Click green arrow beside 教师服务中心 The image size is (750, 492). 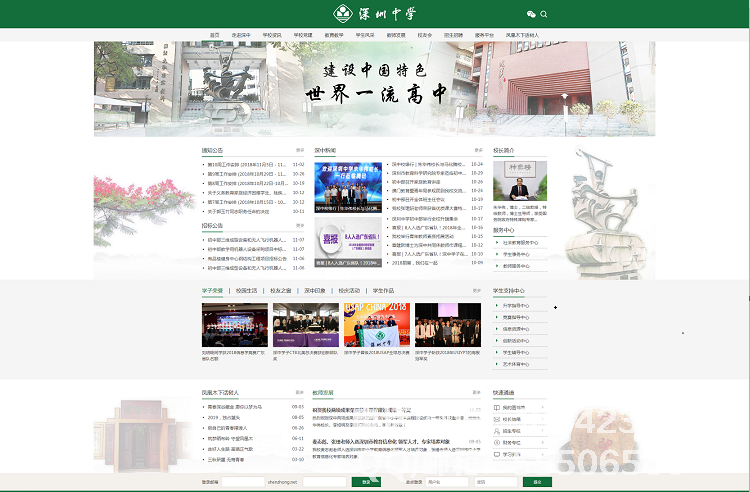(x=497, y=266)
